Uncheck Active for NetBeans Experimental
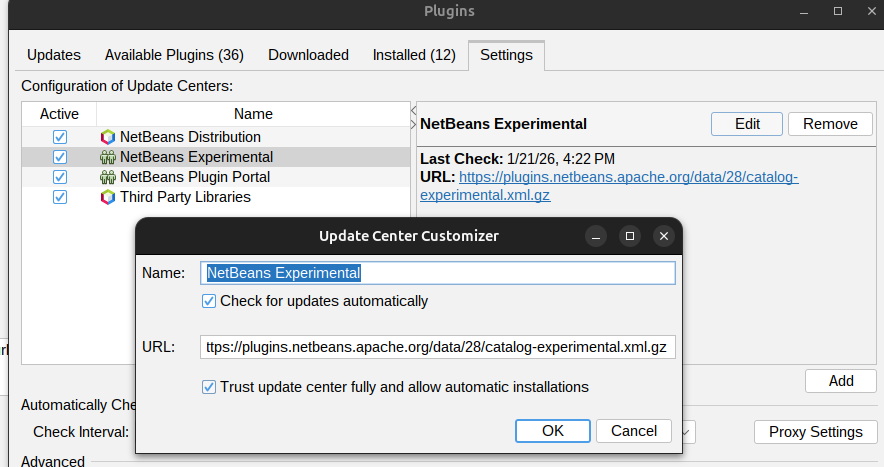 click(60, 157)
